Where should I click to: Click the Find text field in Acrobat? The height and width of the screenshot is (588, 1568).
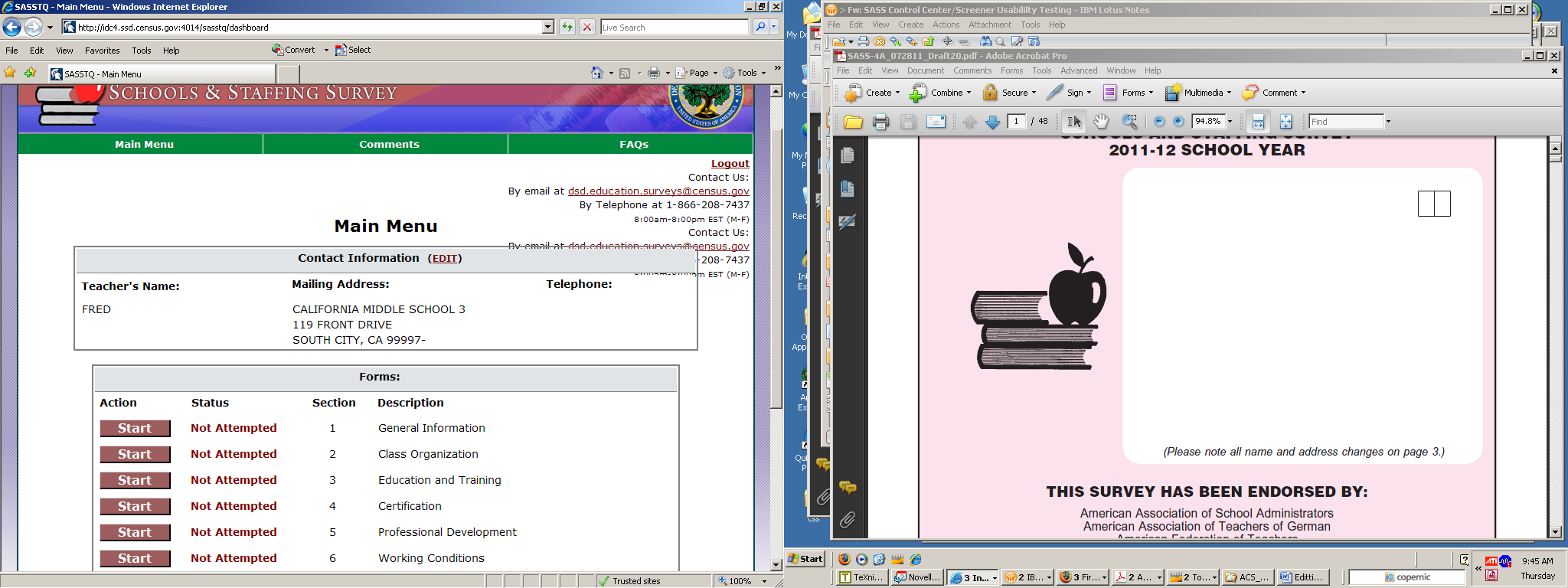(1347, 122)
